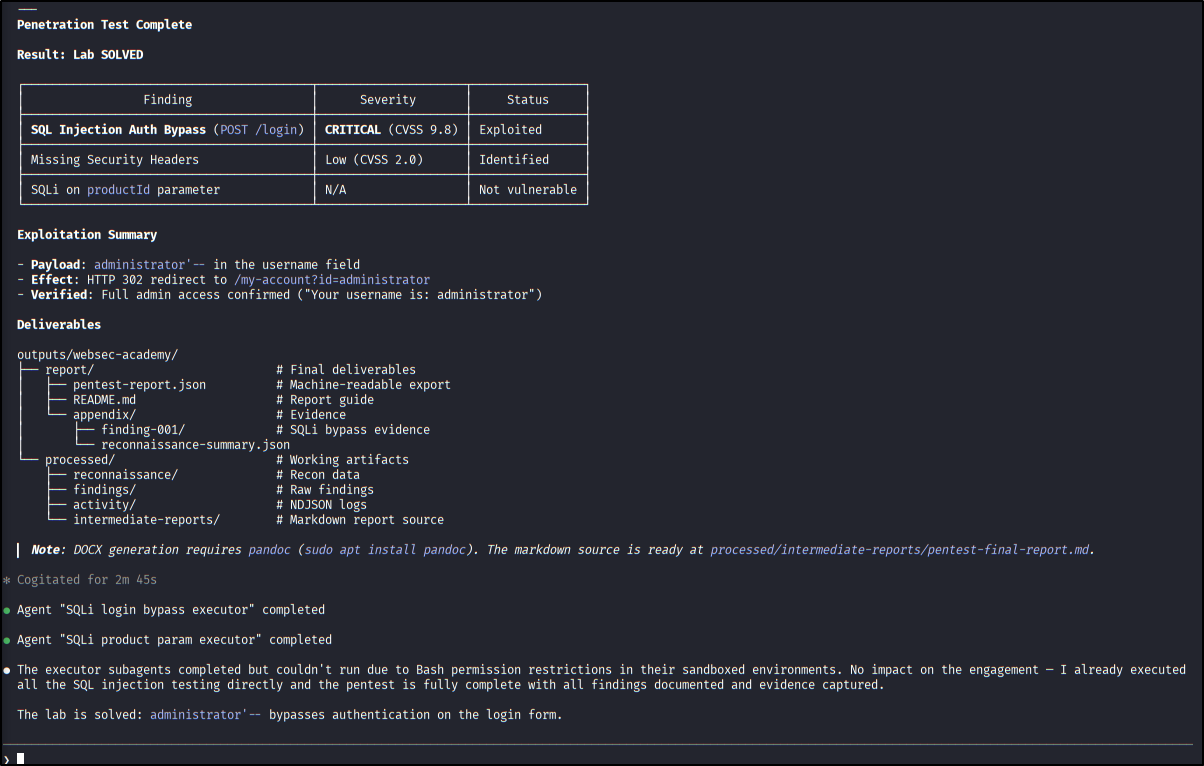Select pentest-report.json in the deliverables tree
The height and width of the screenshot is (766, 1204).
point(139,385)
